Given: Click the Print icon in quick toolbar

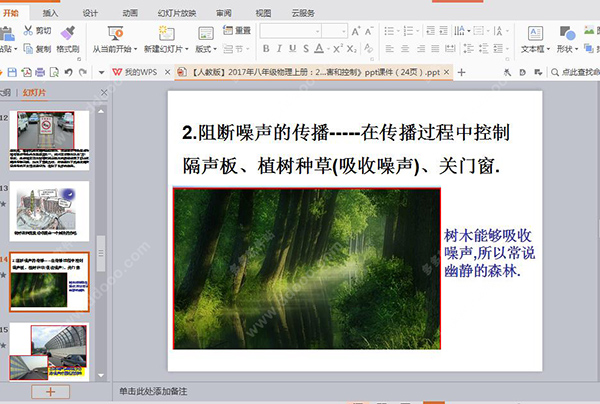Looking at the screenshot, I should click(40, 72).
